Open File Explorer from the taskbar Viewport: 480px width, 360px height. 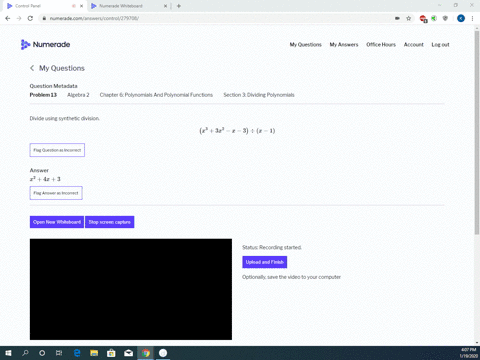(x=94, y=353)
